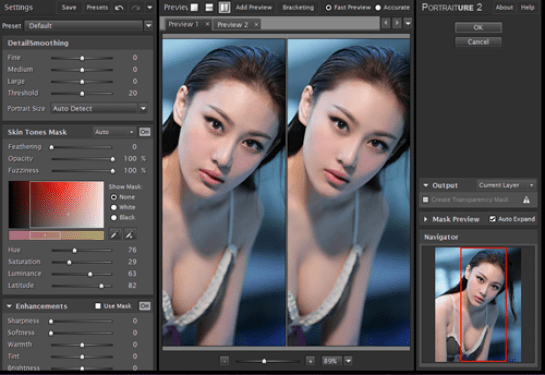Viewport: 545px width, 375px height.
Task: Collapse the Output section
Action: click(425, 185)
